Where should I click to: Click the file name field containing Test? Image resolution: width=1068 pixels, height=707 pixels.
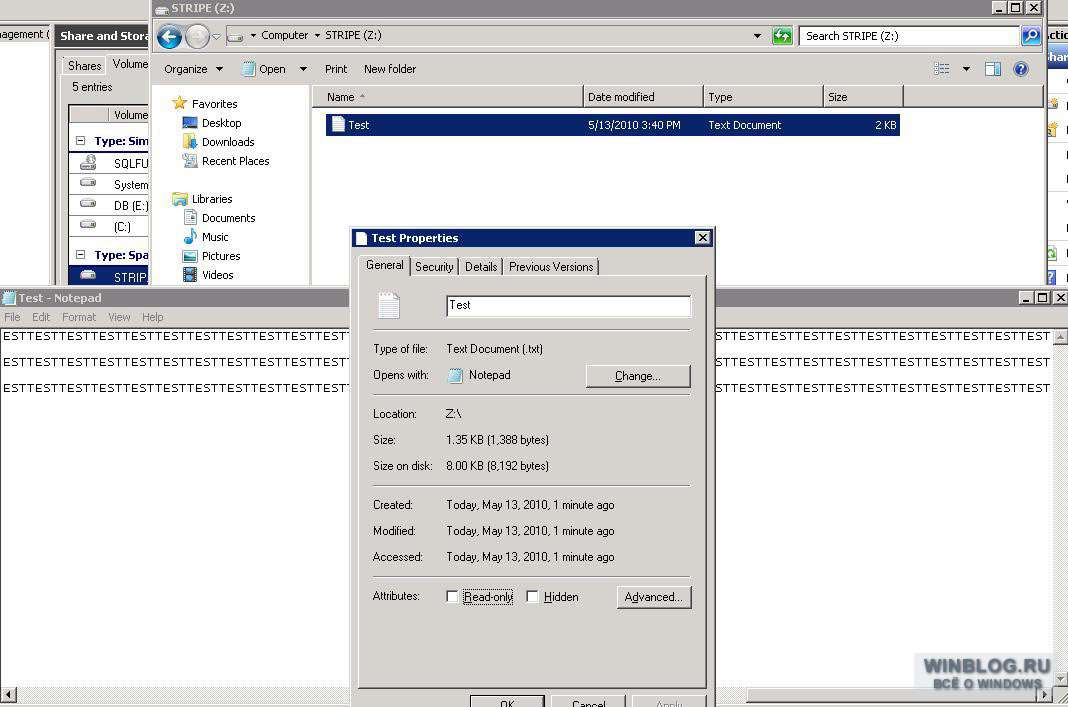click(568, 305)
